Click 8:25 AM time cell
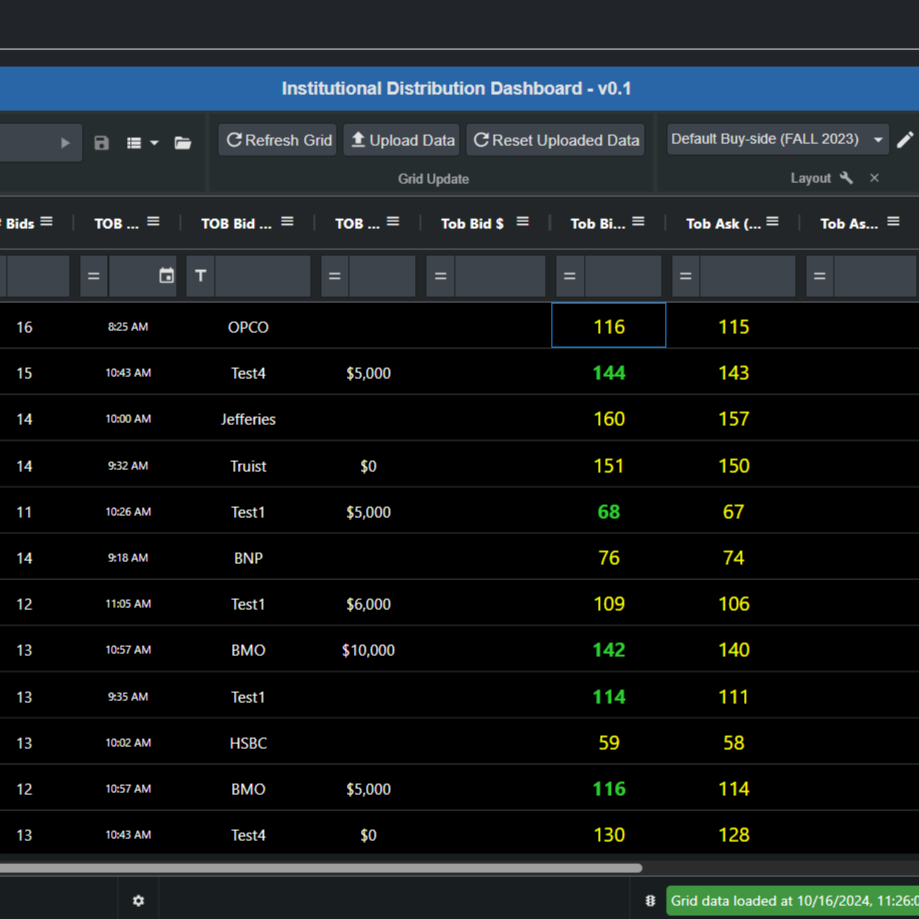The image size is (919, 919). [128, 326]
